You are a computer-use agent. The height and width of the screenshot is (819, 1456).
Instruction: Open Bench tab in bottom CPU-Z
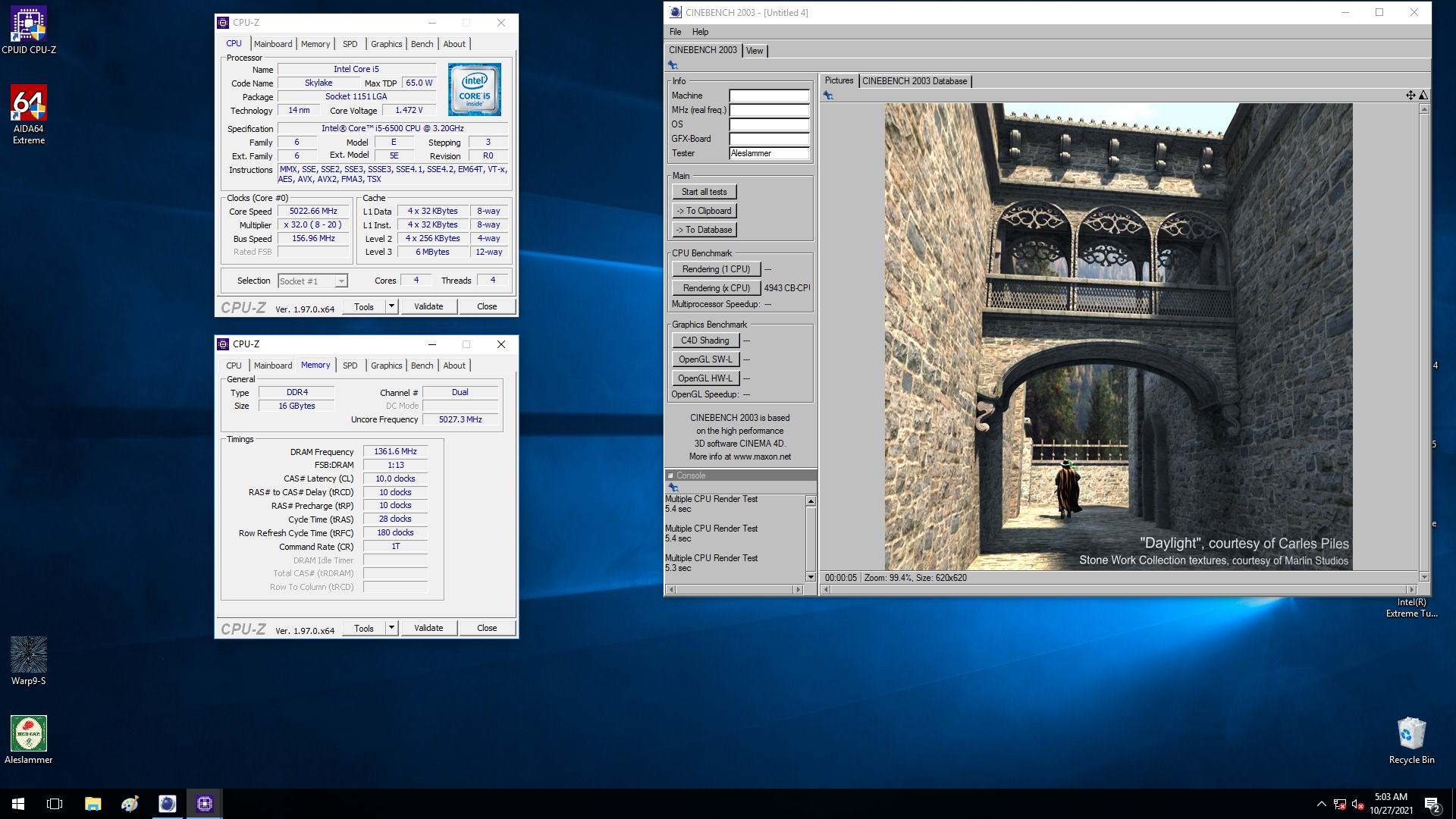pos(422,366)
